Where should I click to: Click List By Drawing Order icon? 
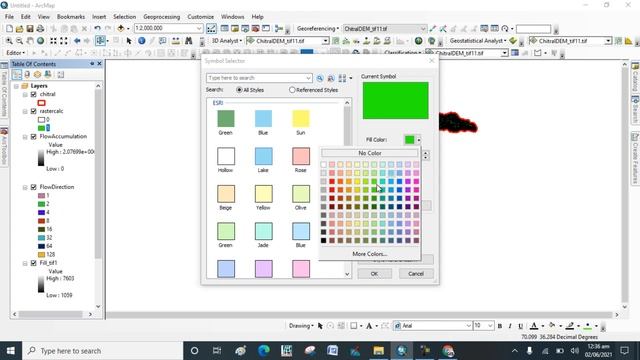(17, 74)
